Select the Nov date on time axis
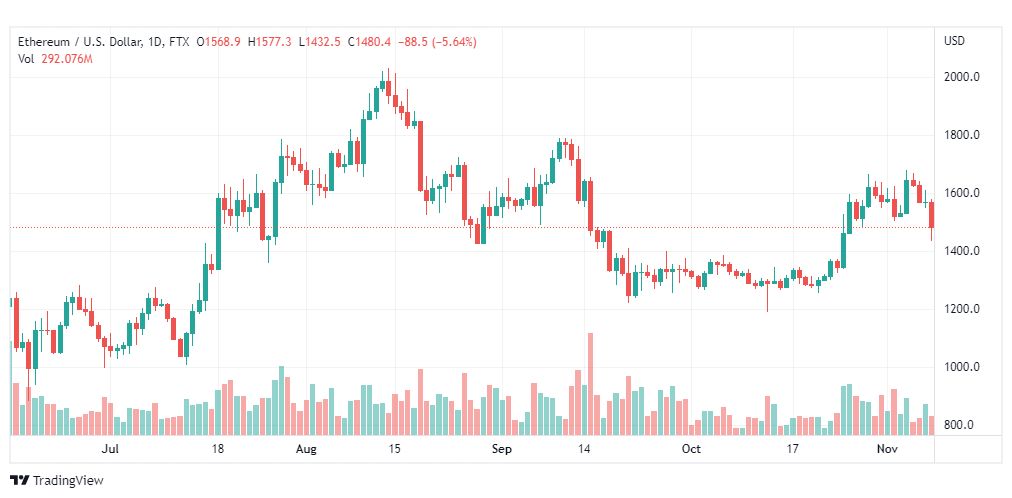Image resolution: width=1012 pixels, height=498 pixels. 887,450
